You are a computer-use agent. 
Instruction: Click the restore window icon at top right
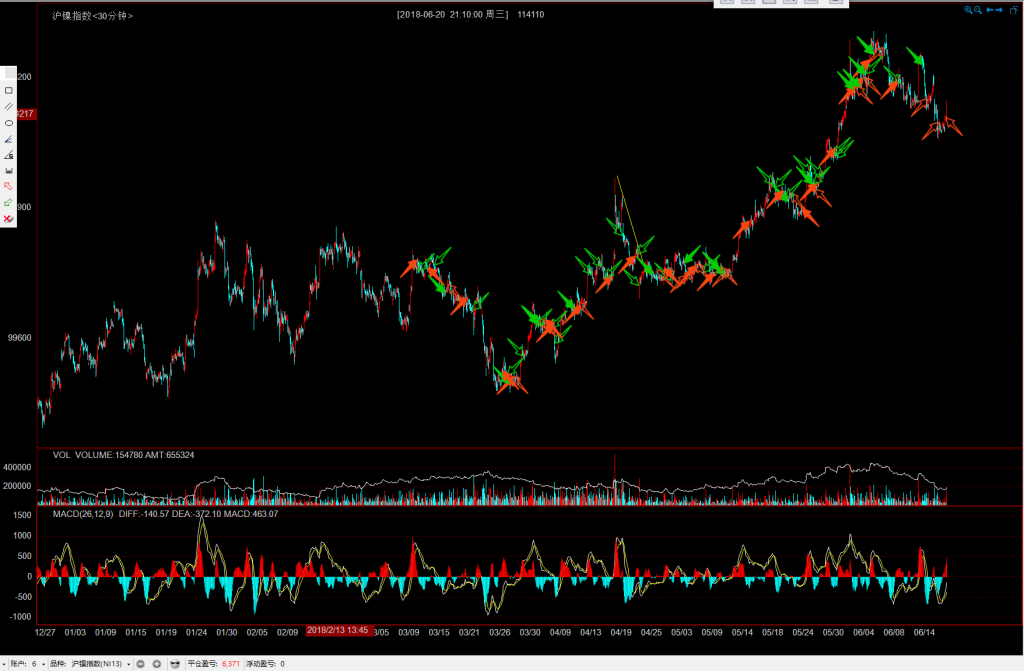(1012, 10)
